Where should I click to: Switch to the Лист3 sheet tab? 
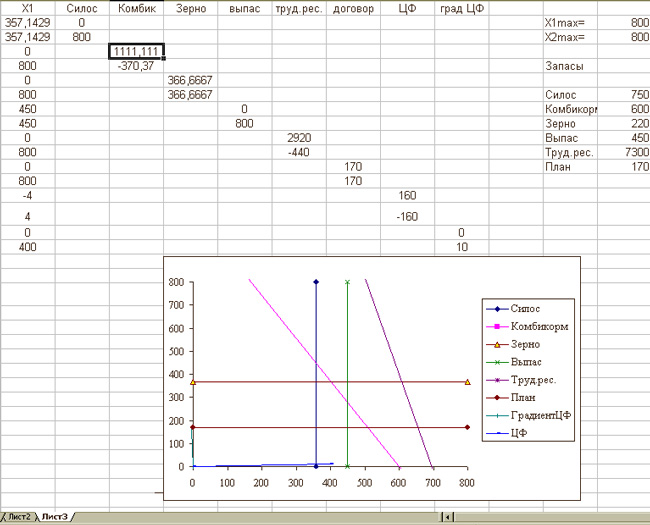[54, 517]
